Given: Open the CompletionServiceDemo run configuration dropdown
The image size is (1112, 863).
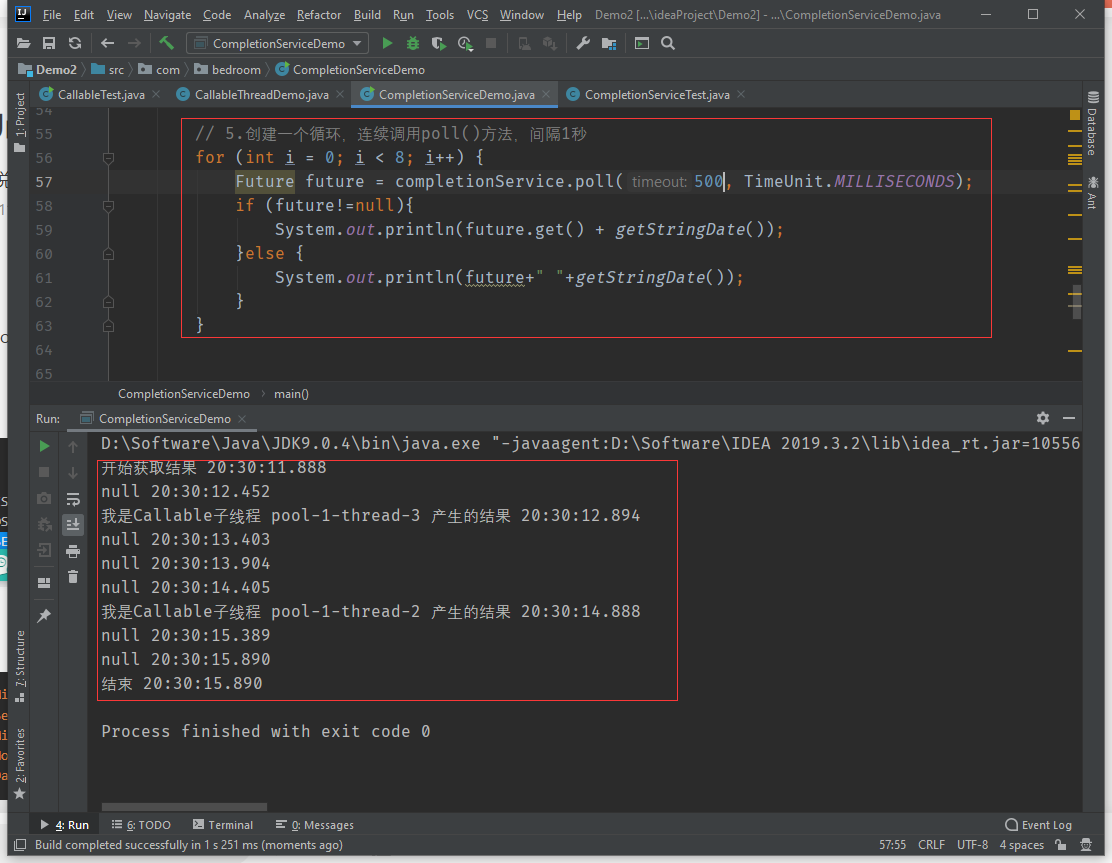Looking at the screenshot, I should tap(277, 43).
